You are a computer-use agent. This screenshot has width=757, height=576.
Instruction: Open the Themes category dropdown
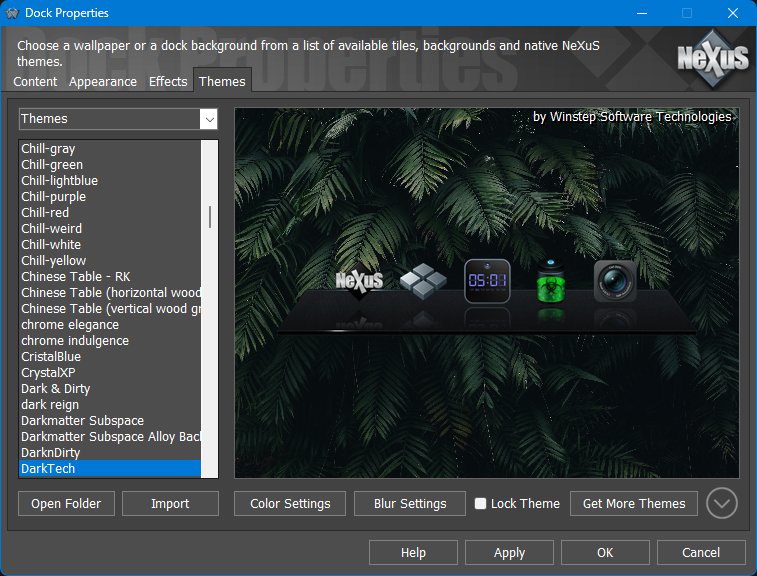click(209, 119)
